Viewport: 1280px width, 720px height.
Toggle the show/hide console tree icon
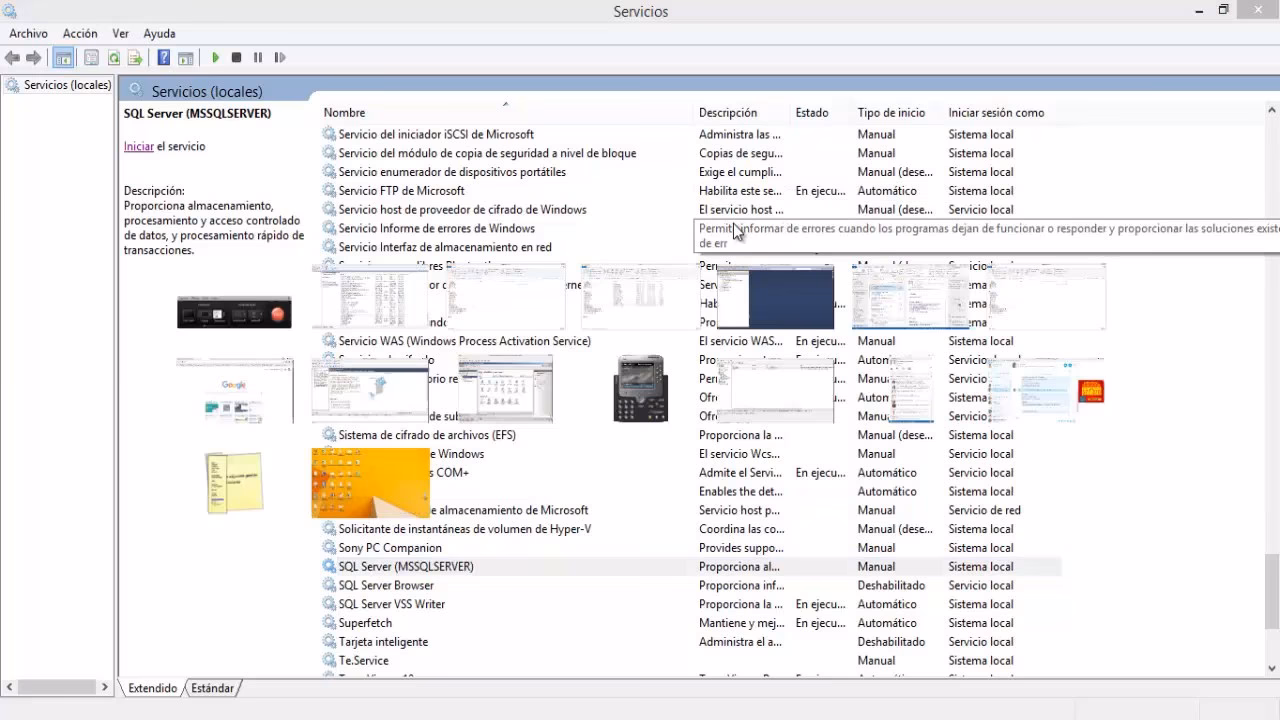click(x=63, y=58)
